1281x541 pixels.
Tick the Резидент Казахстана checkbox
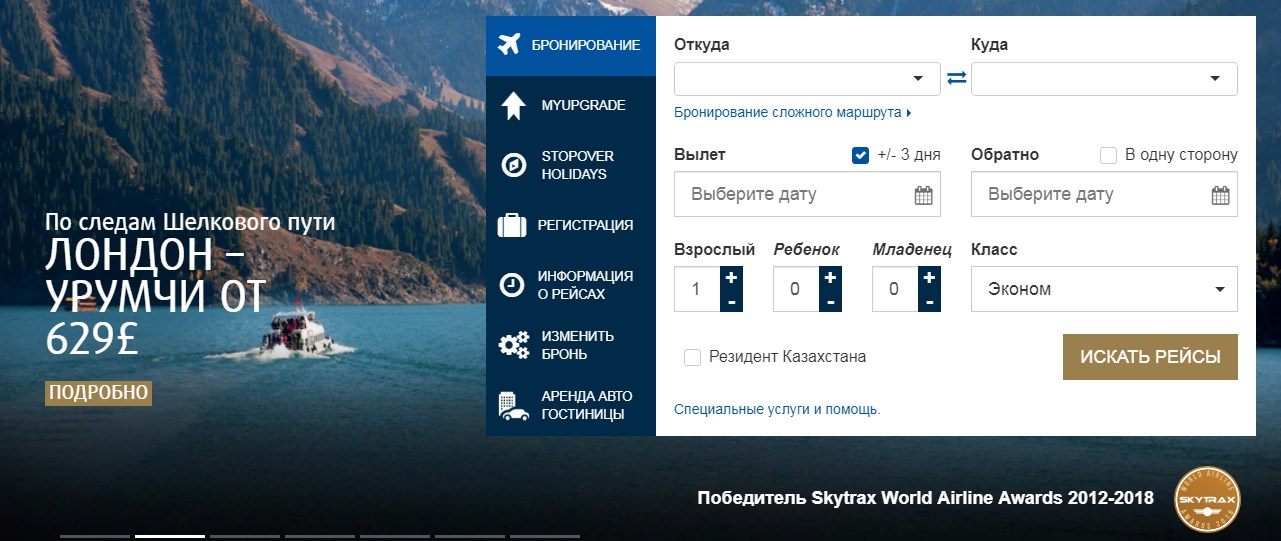692,357
